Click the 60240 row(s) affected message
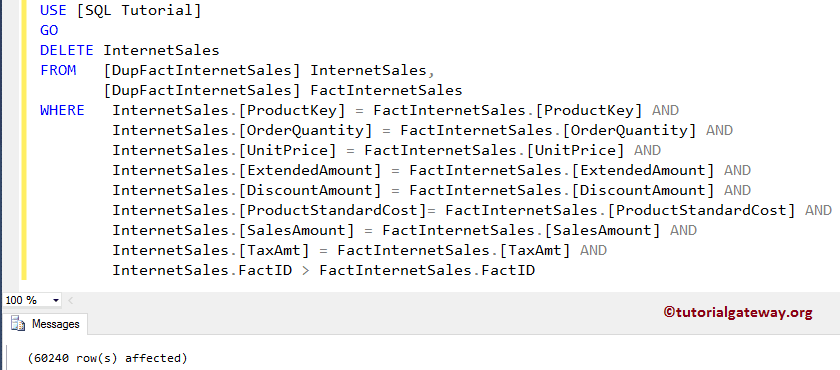This screenshot has width=840, height=370. pyautogui.click(x=108, y=358)
